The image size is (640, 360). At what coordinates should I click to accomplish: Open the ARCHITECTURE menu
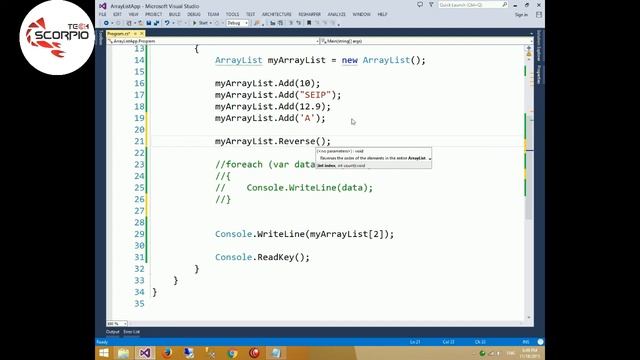coord(277,14)
